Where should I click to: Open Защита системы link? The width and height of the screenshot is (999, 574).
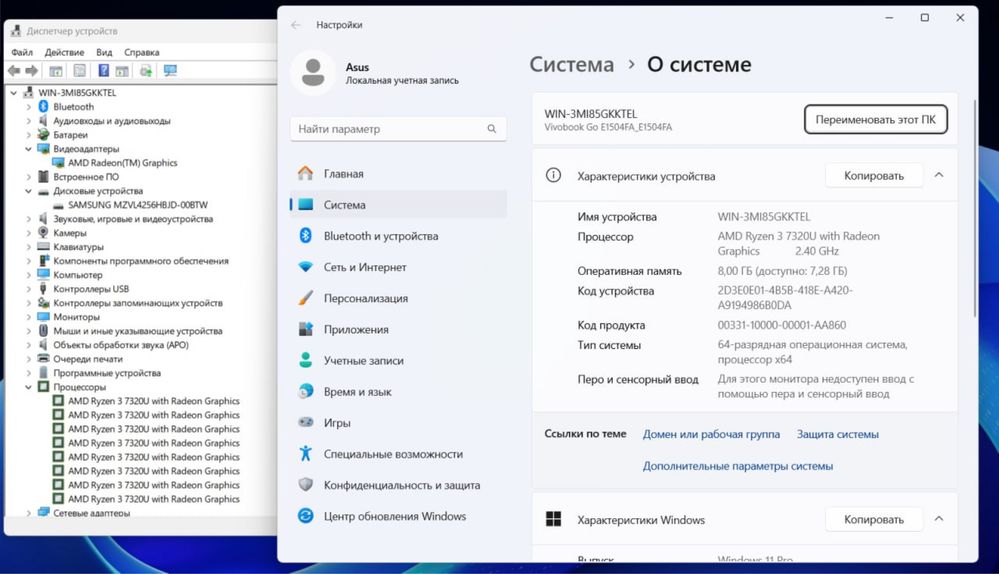tap(837, 434)
